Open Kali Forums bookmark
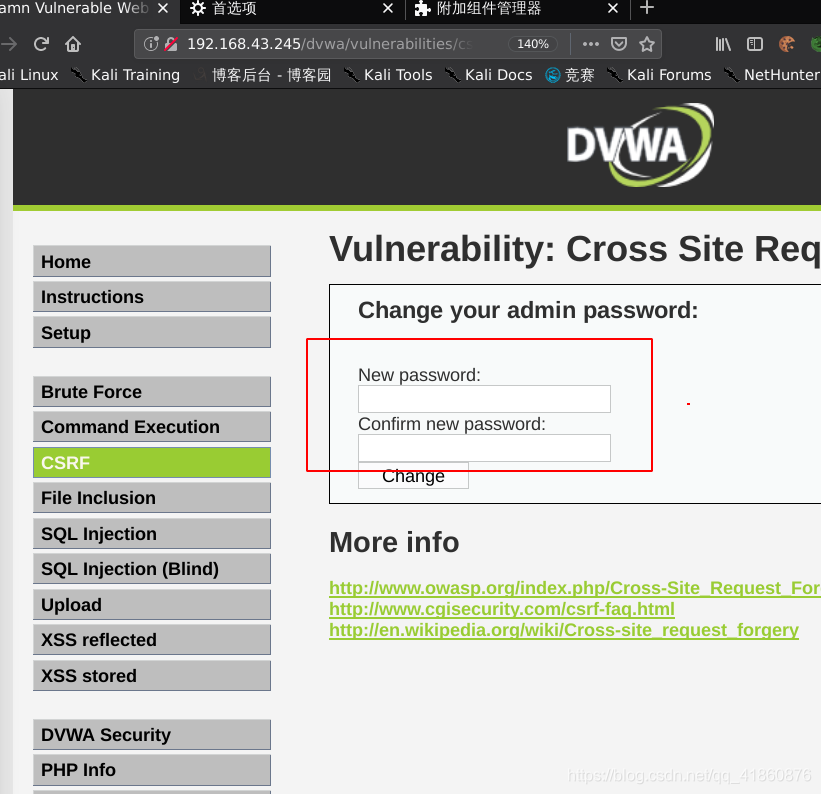The image size is (821, 794). click(660, 75)
